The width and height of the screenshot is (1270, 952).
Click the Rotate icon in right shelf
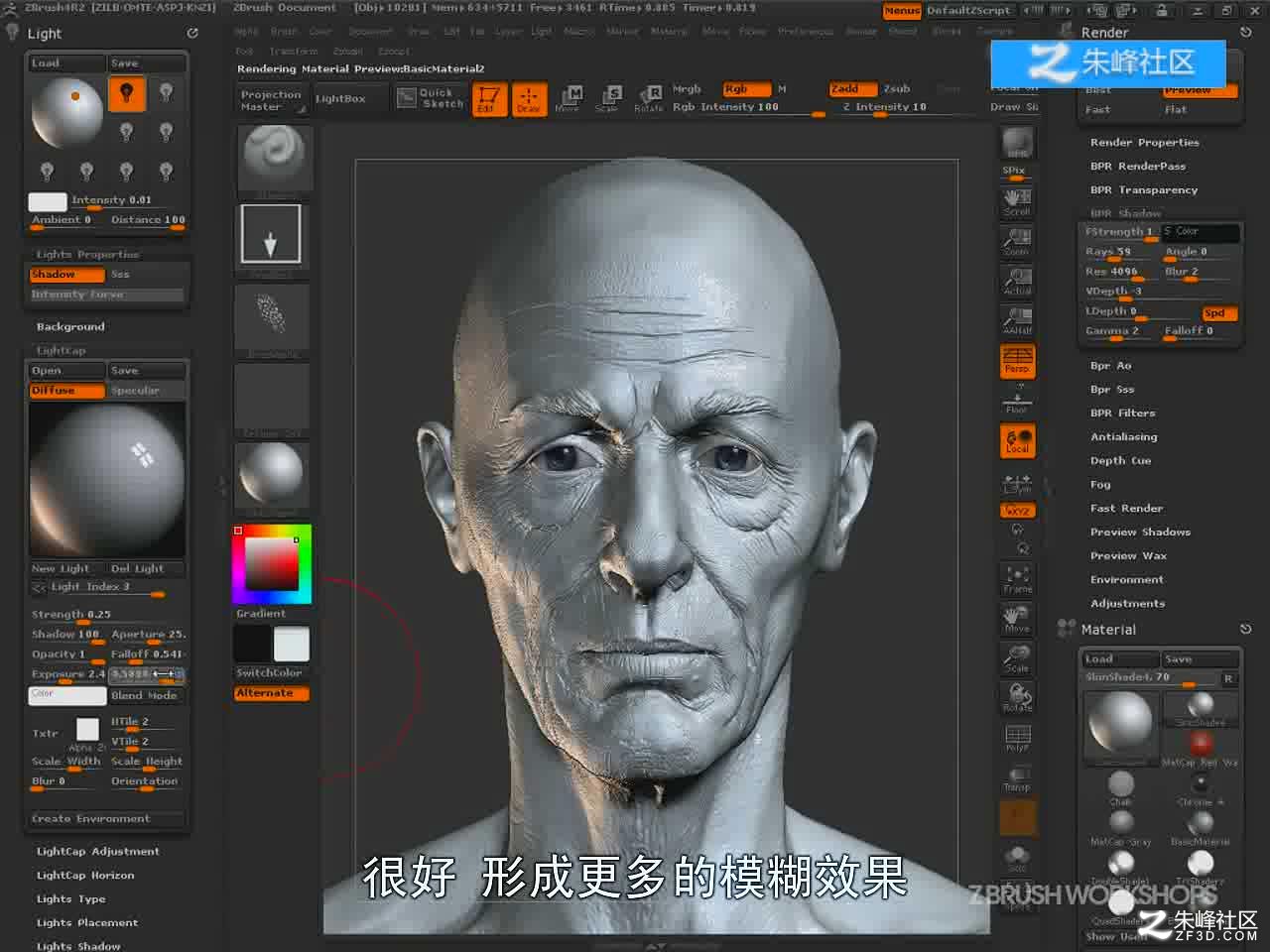(1017, 697)
